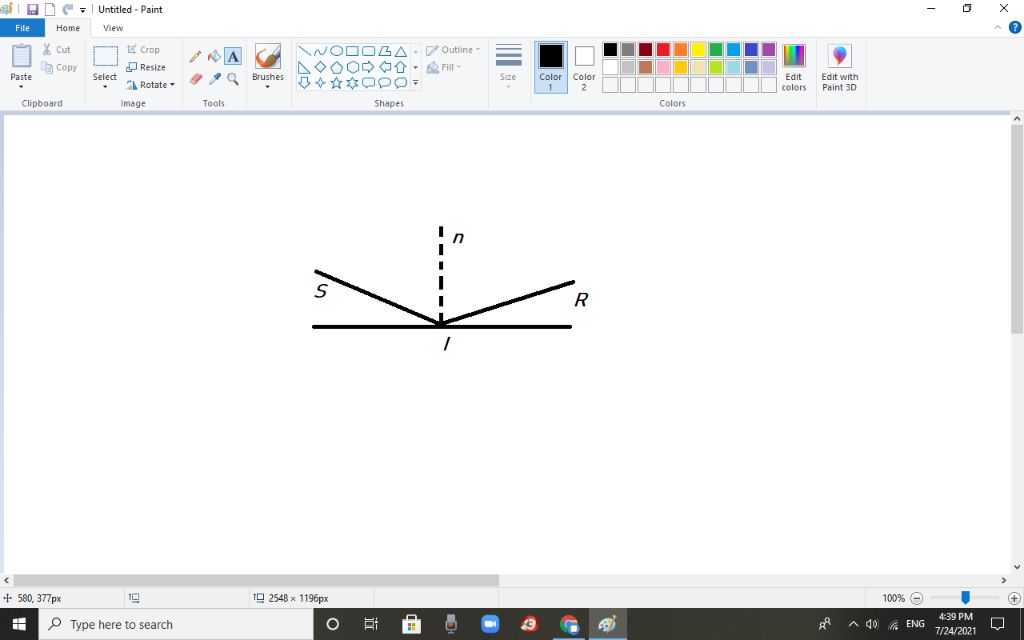
Task: Choose the Six-point star shape
Action: coord(352,83)
